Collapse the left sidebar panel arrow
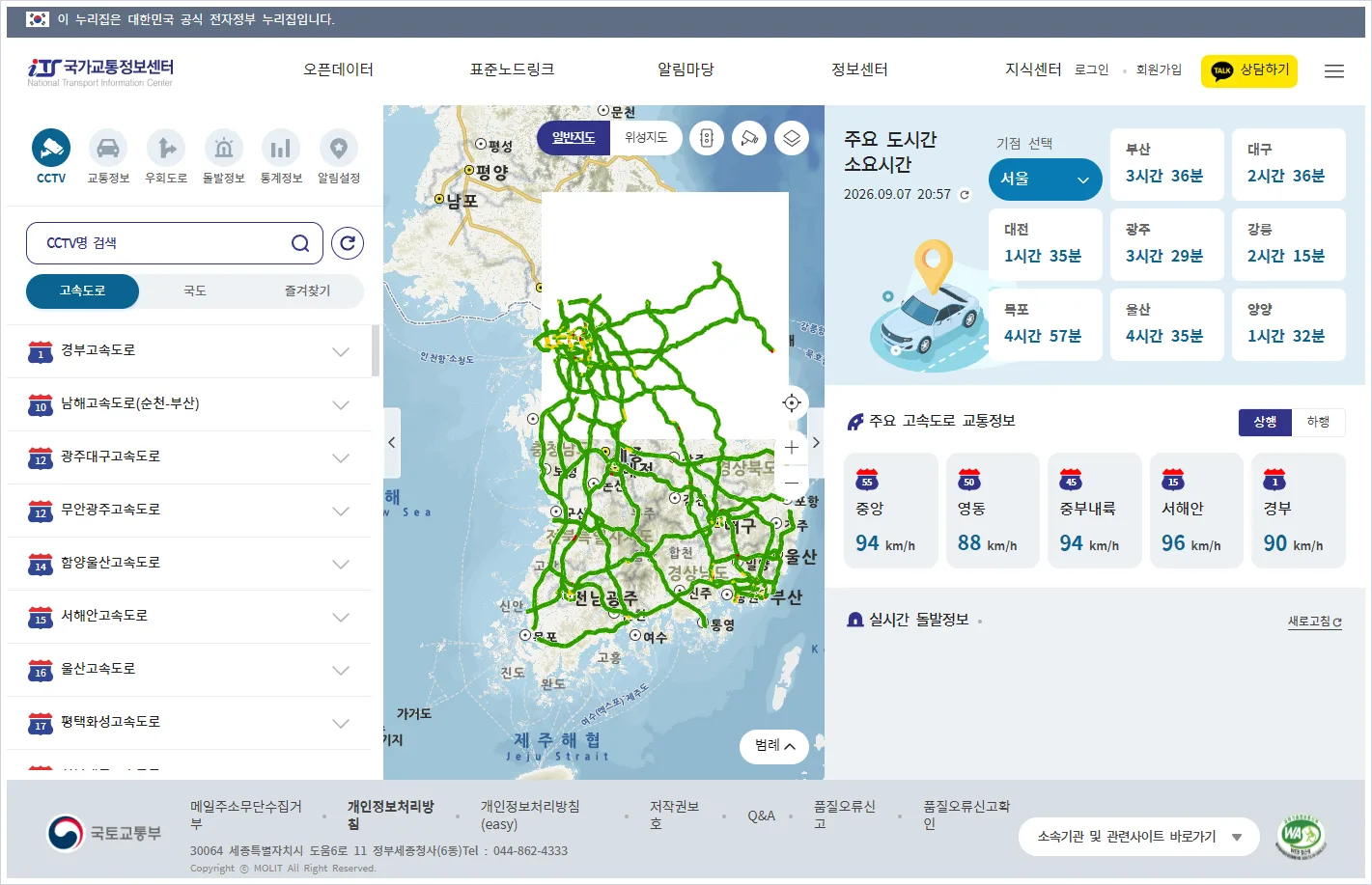 coord(391,443)
